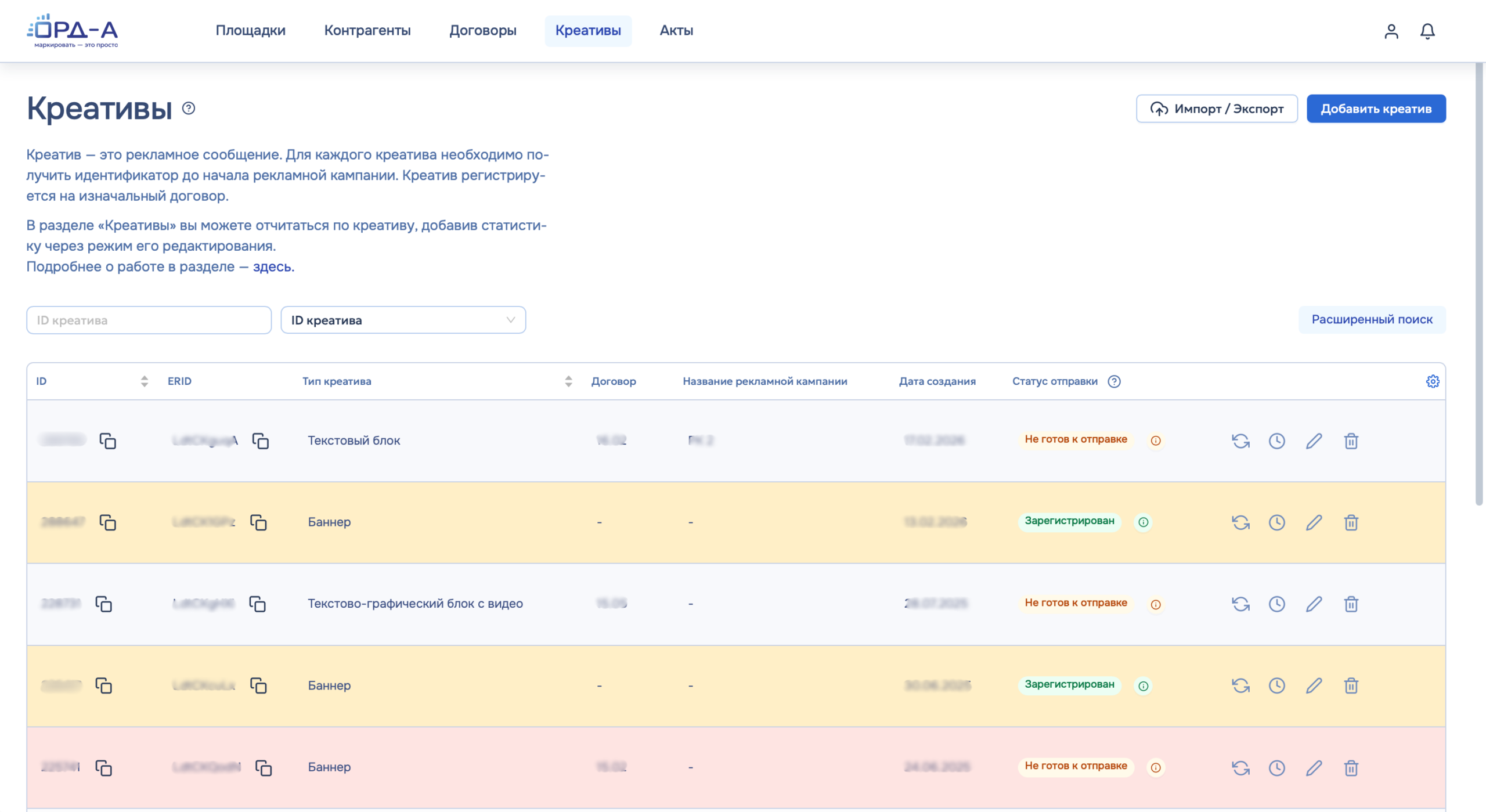This screenshot has width=1486, height=812.
Task: Click the ОРД-А logo
Action: point(73,30)
